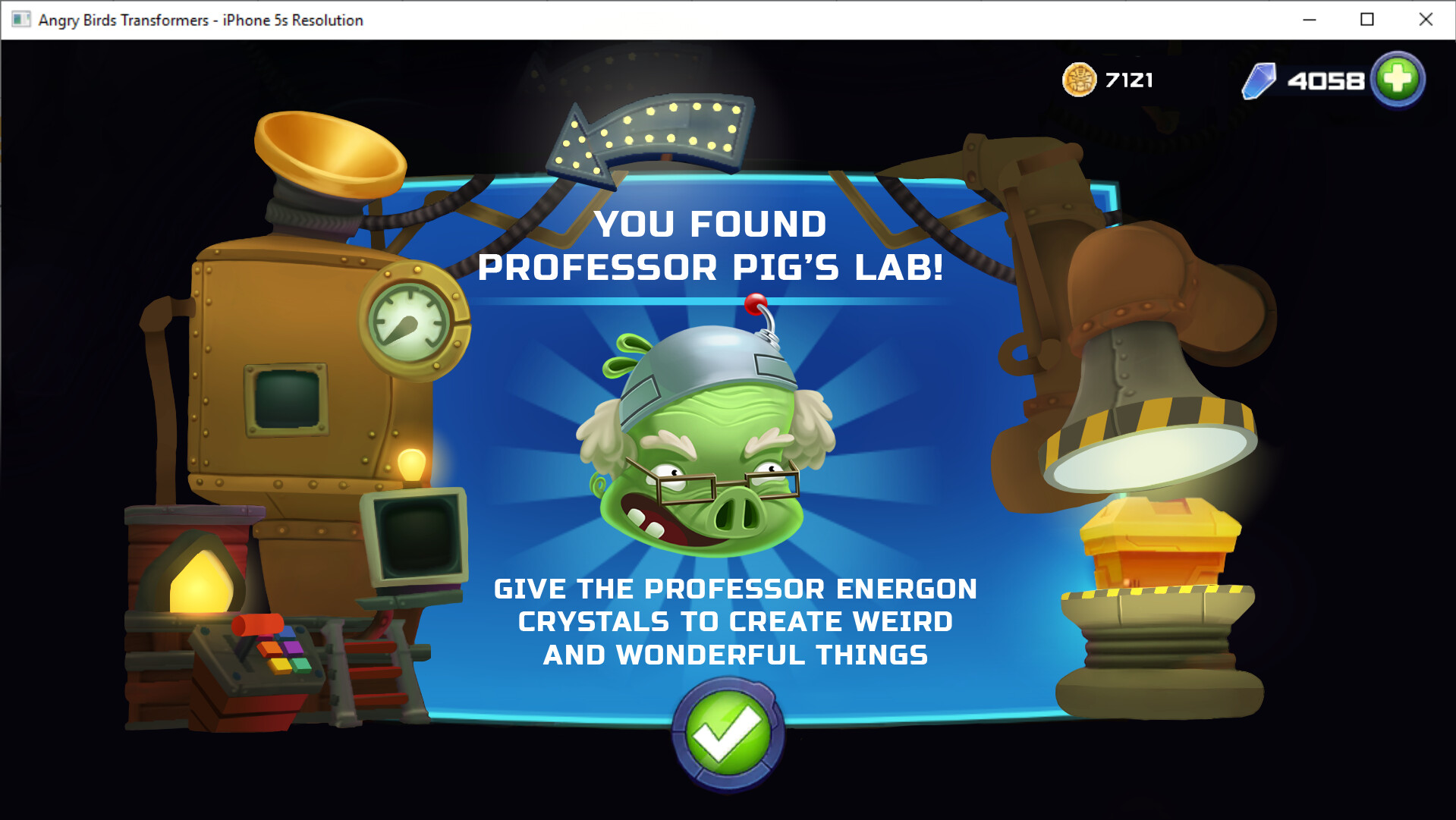The image size is (1456, 820).
Task: Tap the small glowing light bulb
Action: click(x=412, y=463)
